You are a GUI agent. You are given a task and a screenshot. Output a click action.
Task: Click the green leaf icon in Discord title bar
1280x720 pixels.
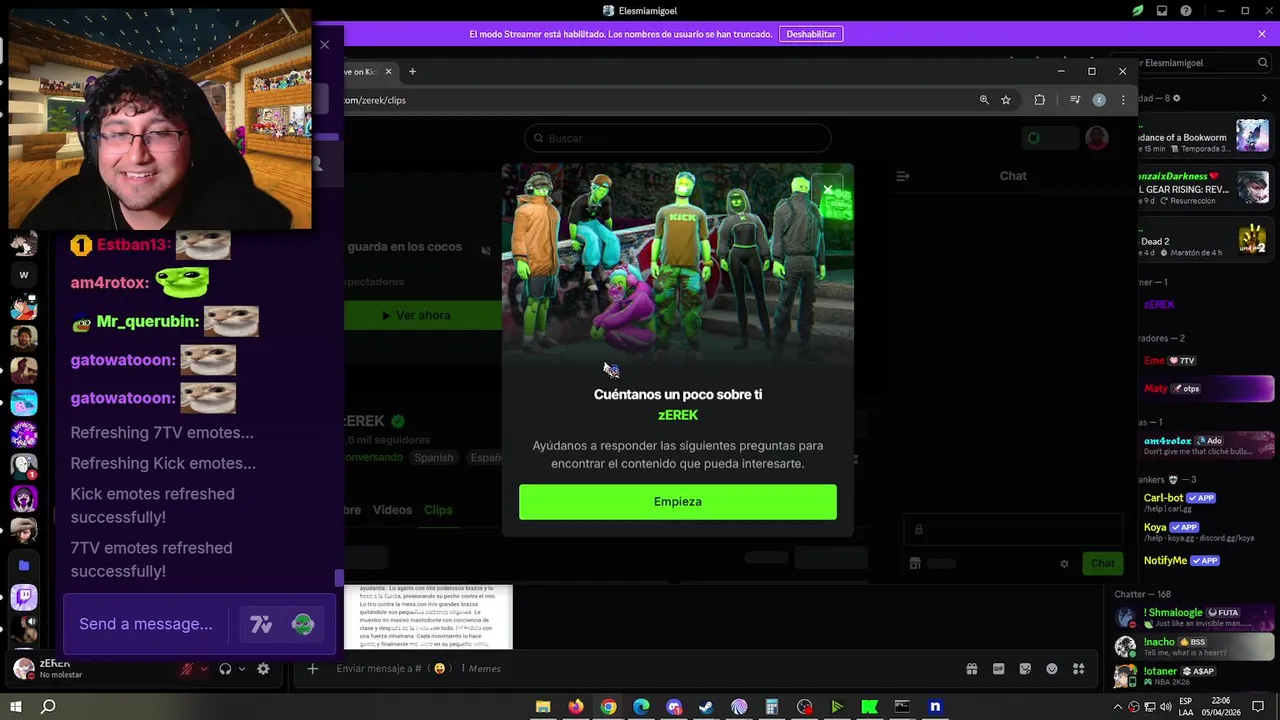pyautogui.click(x=1138, y=11)
